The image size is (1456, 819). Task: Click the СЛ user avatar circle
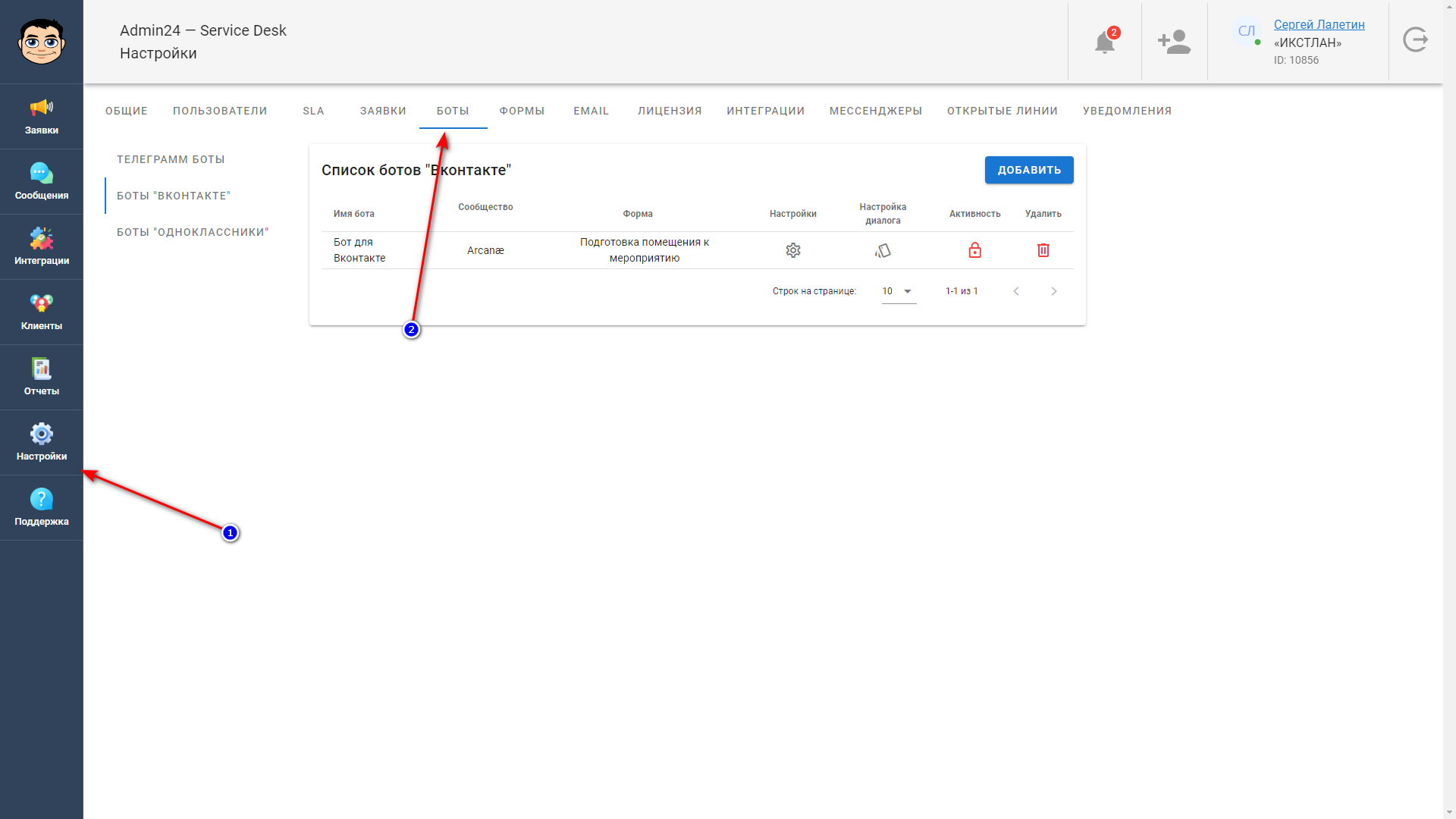click(x=1247, y=31)
